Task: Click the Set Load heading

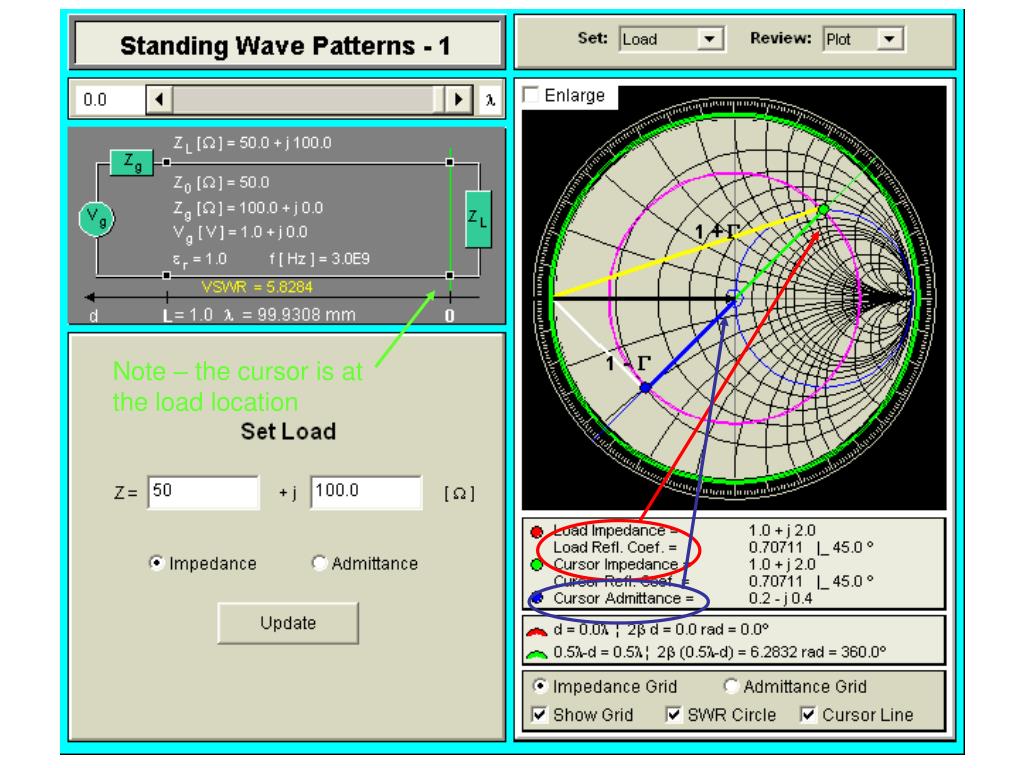Action: [288, 431]
